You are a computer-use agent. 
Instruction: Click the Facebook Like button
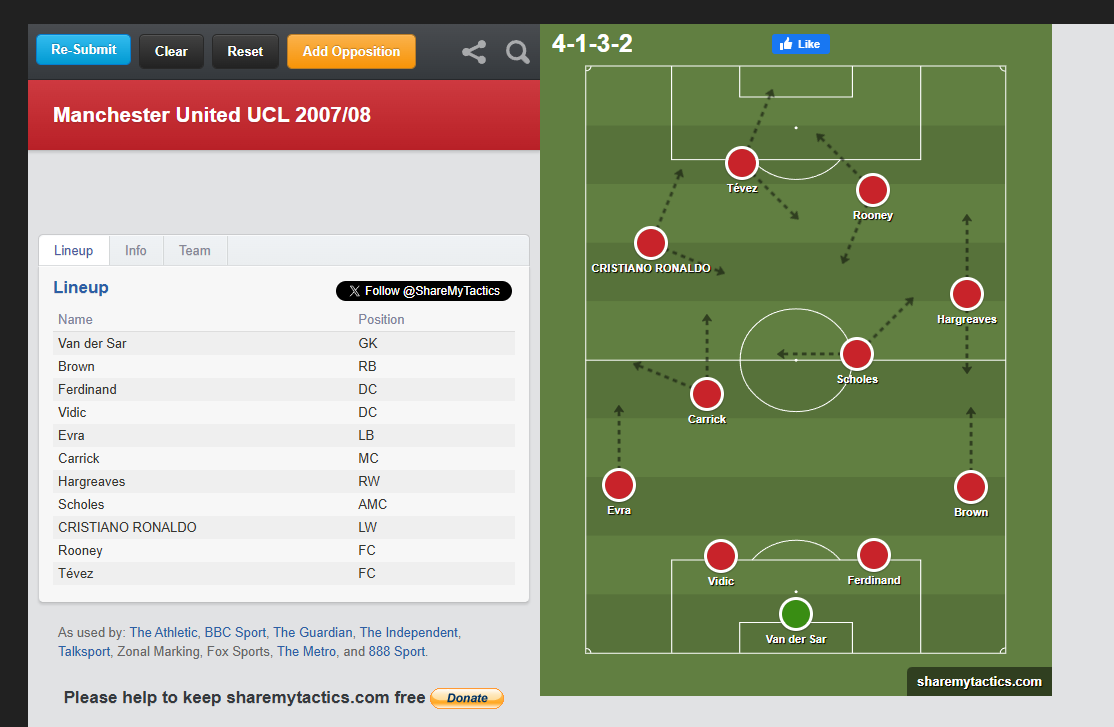pyautogui.click(x=800, y=44)
